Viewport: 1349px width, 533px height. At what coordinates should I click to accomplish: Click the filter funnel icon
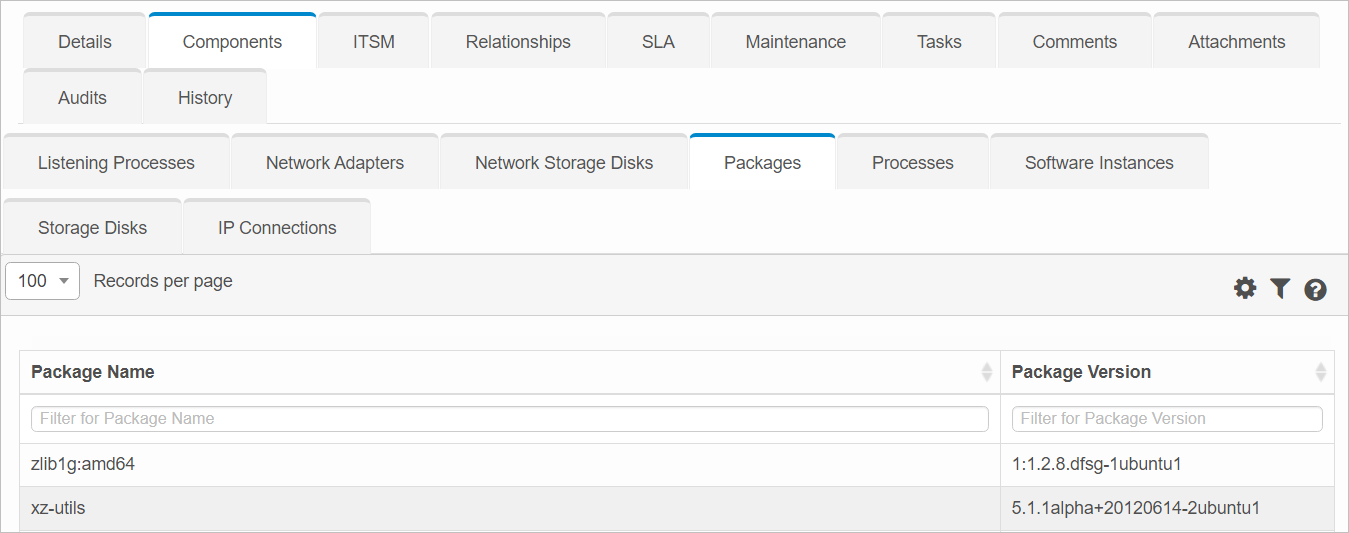[x=1280, y=289]
